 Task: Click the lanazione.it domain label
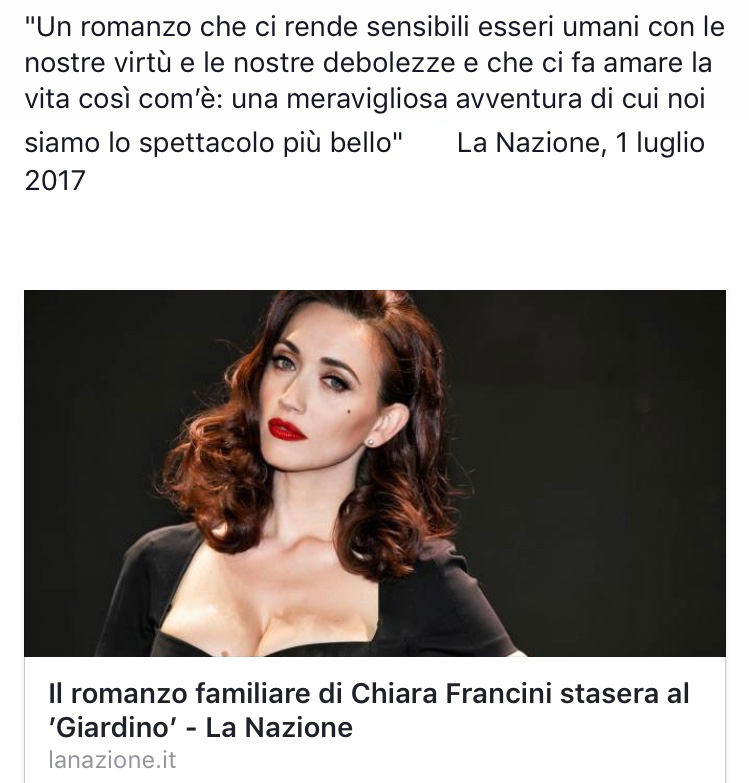click(112, 760)
